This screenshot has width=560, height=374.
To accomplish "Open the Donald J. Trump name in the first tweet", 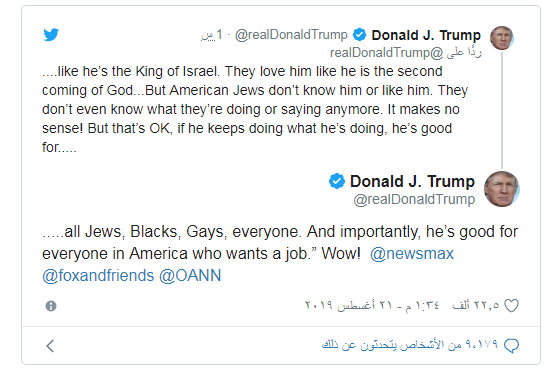I will coord(426,35).
